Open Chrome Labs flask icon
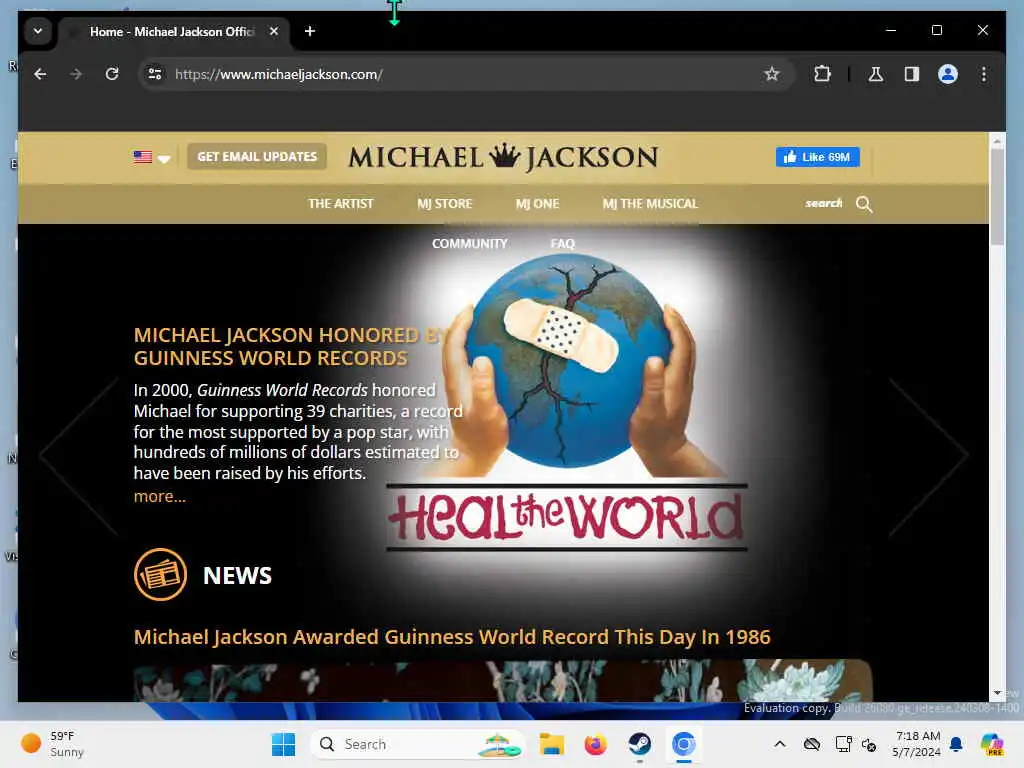Viewport: 1024px width, 768px height. pyautogui.click(x=876, y=74)
